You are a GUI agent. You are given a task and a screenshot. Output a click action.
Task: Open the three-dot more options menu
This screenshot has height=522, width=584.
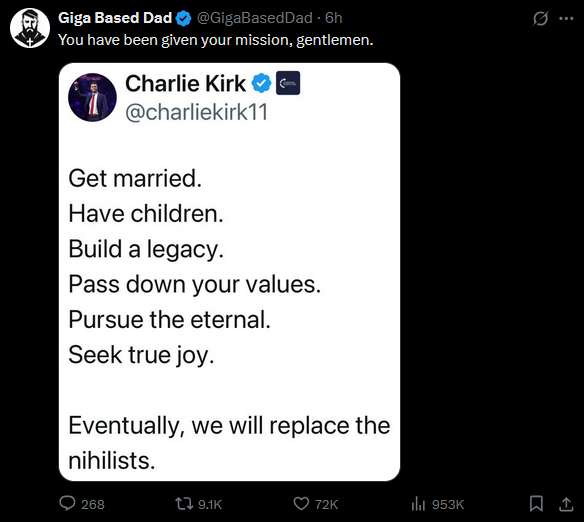tap(566, 18)
